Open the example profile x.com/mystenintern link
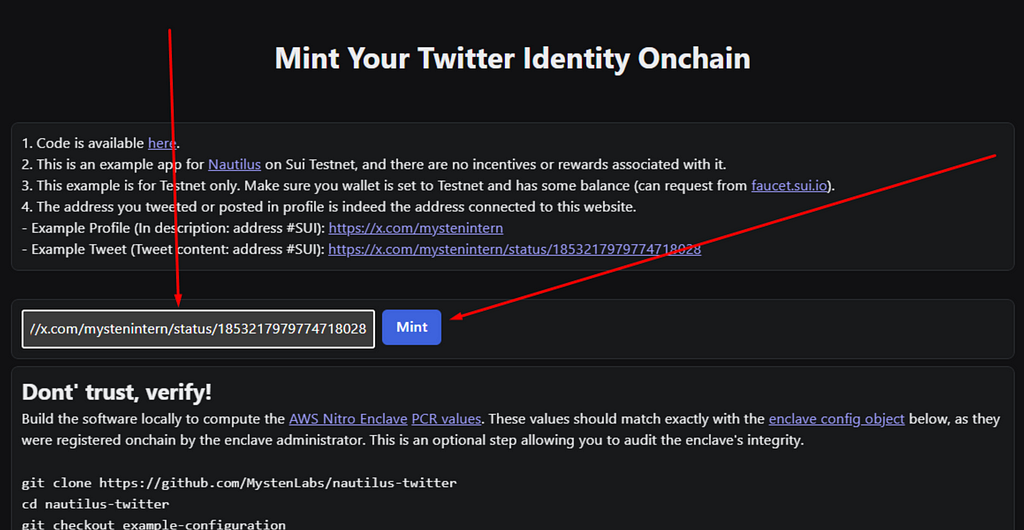 [x=415, y=229]
